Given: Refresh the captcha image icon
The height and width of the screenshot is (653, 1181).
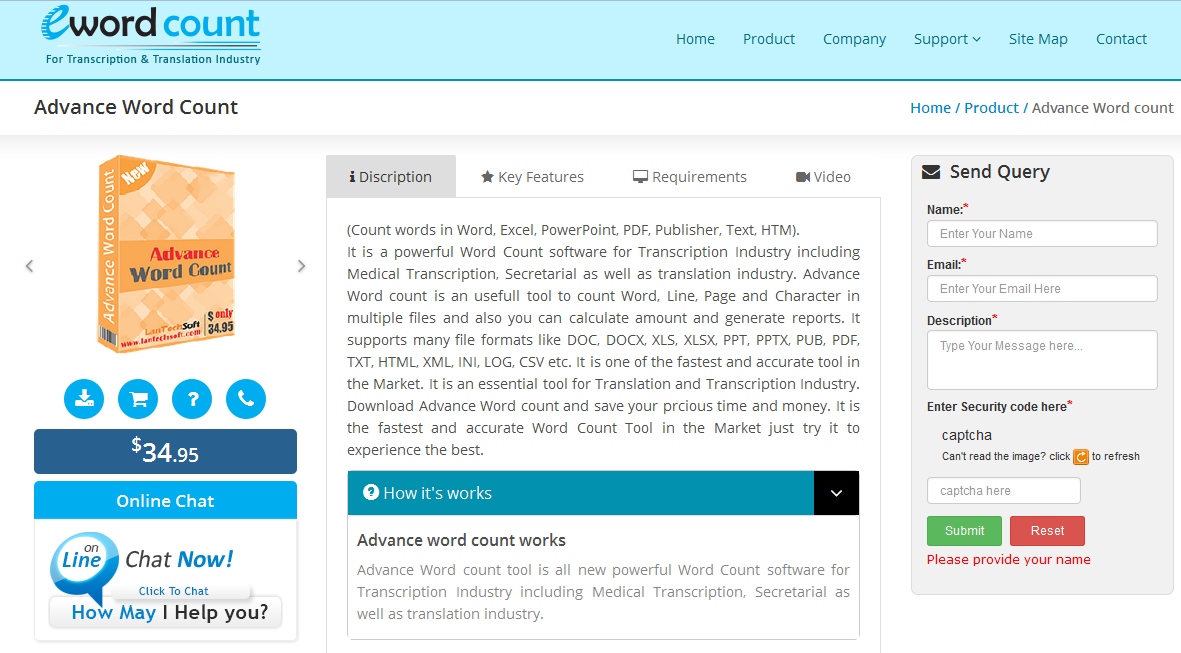Looking at the screenshot, I should 1081,456.
